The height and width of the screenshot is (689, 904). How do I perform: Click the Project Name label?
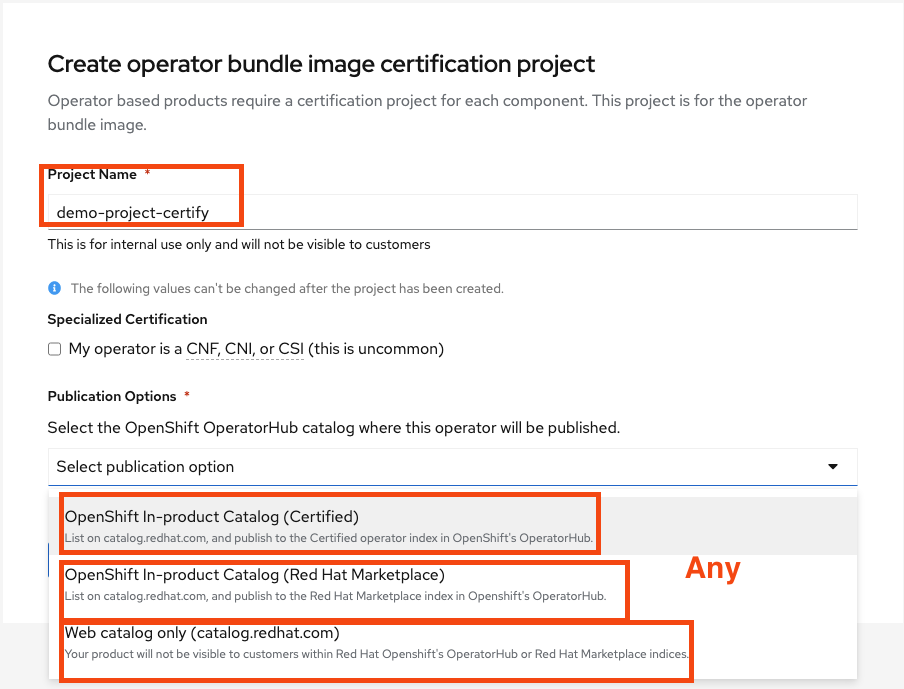(x=92, y=174)
